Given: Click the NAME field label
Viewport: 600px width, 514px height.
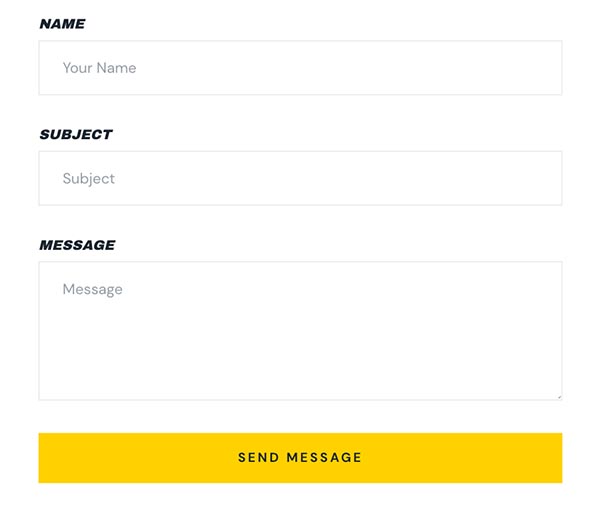Looking at the screenshot, I should (x=62, y=24).
